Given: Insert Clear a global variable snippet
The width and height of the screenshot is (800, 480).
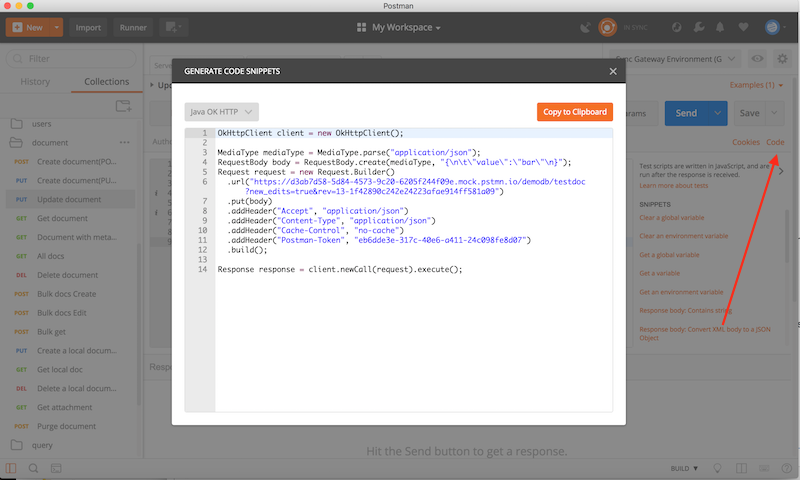Looking at the screenshot, I should coord(671,218).
